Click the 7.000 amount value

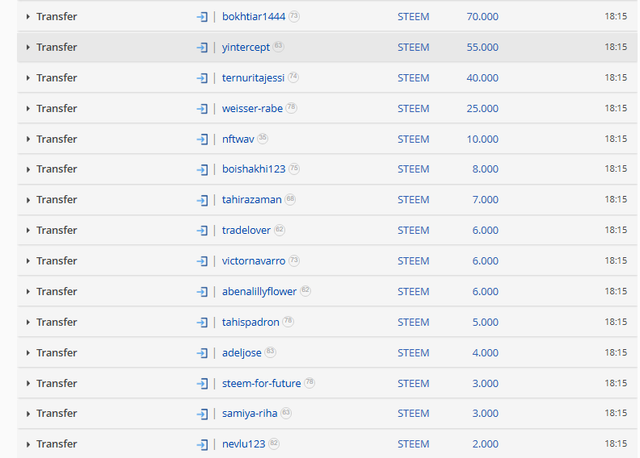click(x=485, y=200)
